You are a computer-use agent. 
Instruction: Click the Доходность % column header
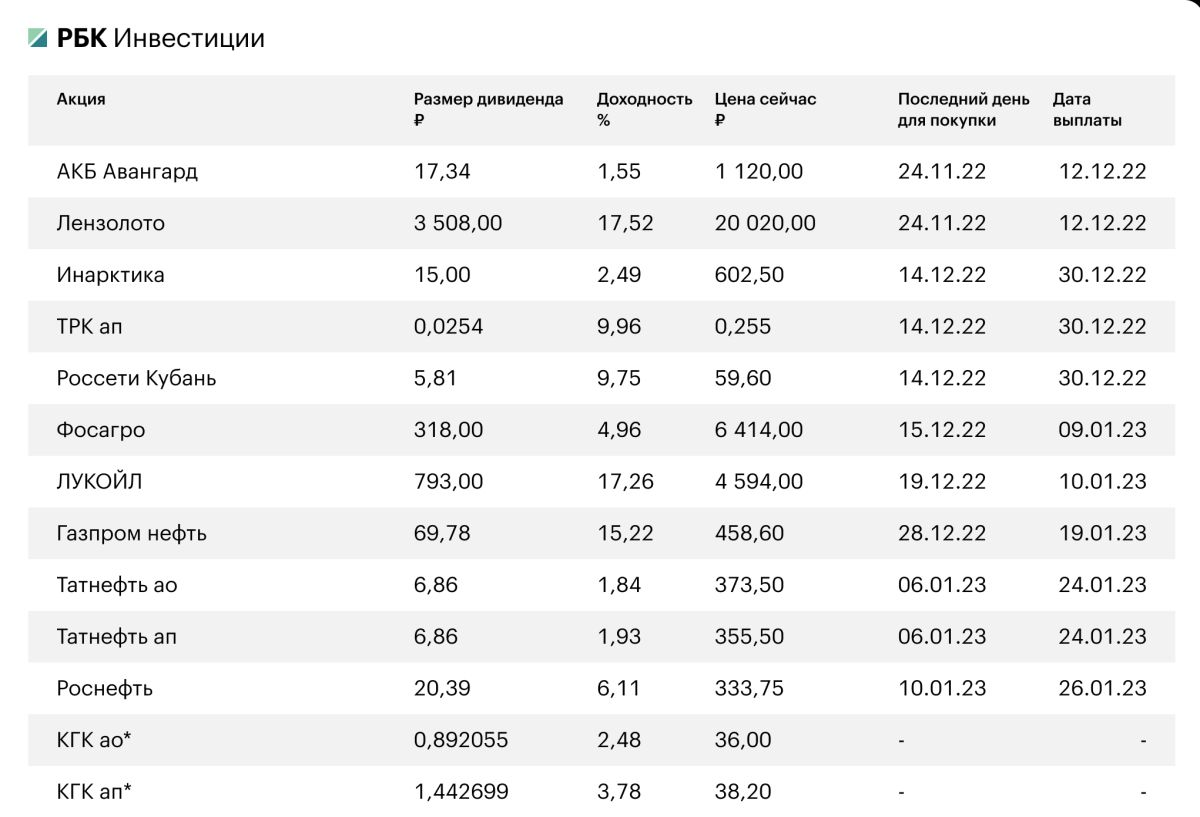pyautogui.click(x=645, y=109)
